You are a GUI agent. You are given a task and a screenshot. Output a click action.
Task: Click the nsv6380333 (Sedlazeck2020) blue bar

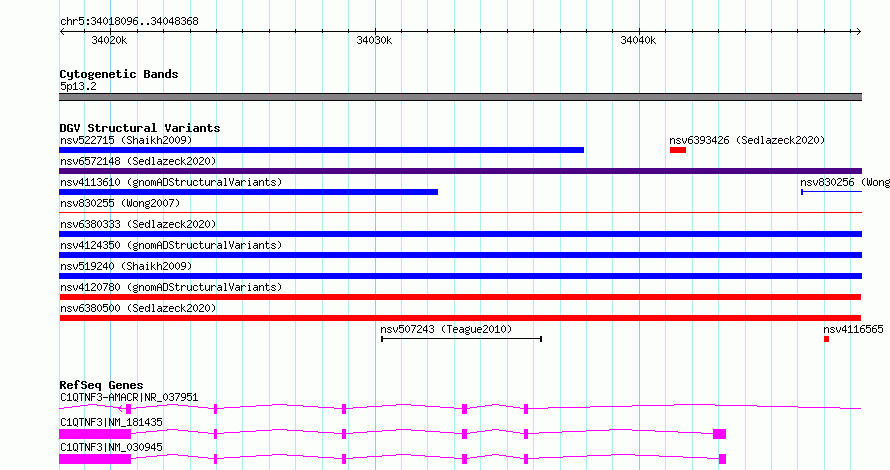(460, 234)
